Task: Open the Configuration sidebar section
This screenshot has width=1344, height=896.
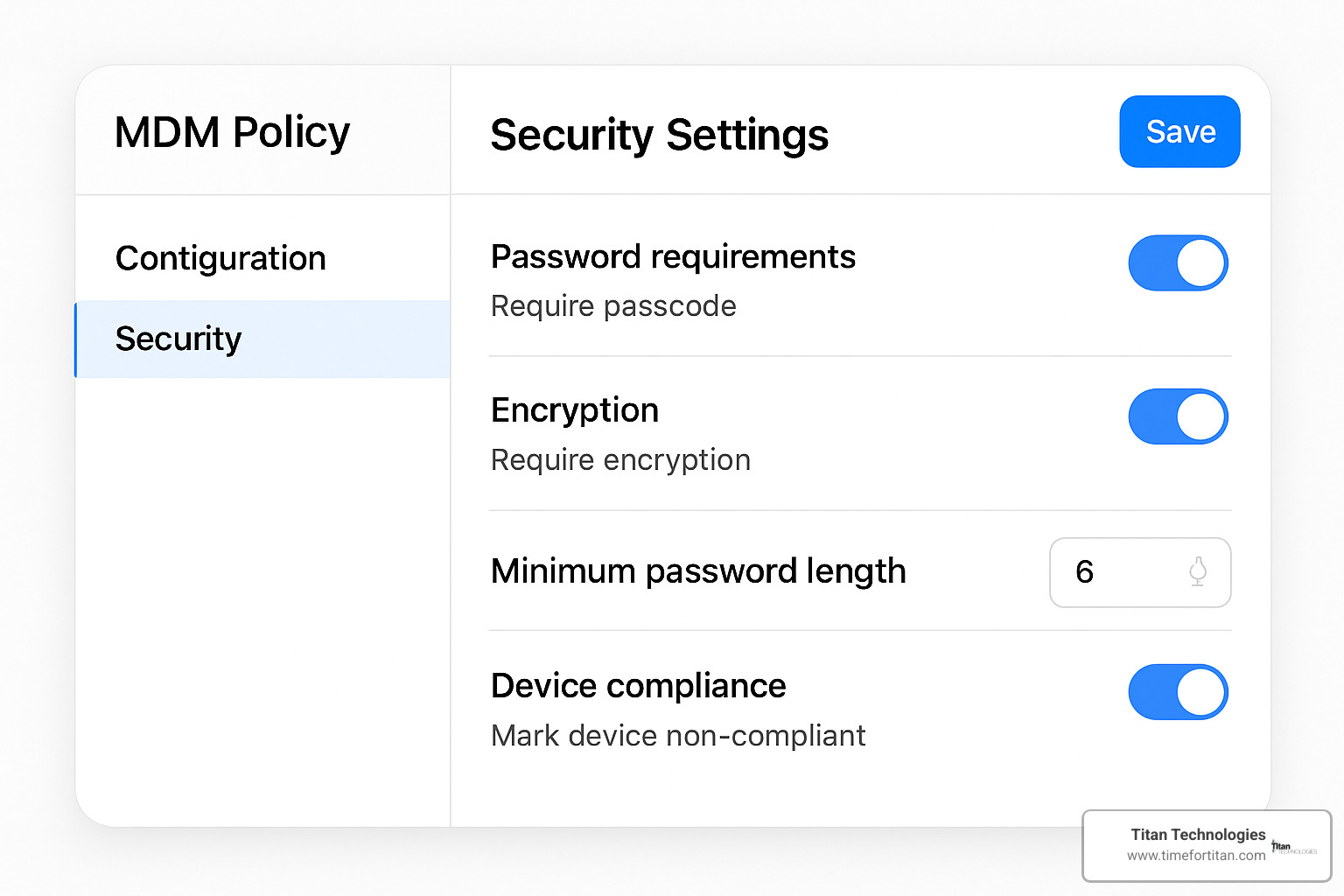Action: point(220,258)
